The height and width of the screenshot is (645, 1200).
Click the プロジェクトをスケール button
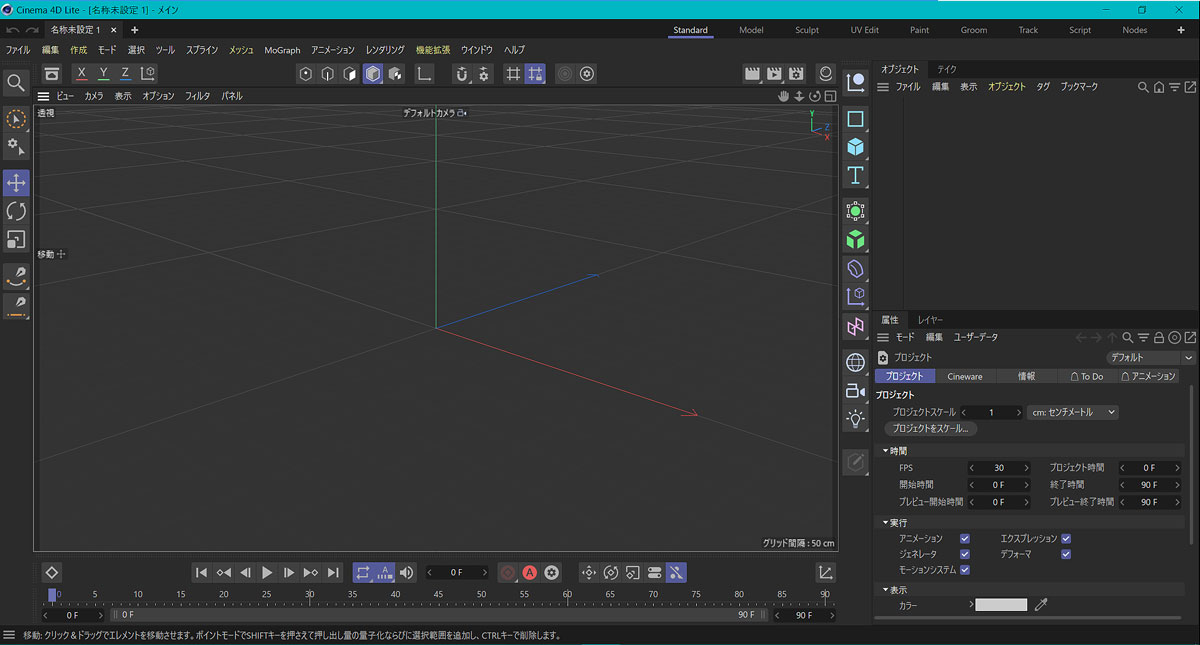tap(930, 428)
